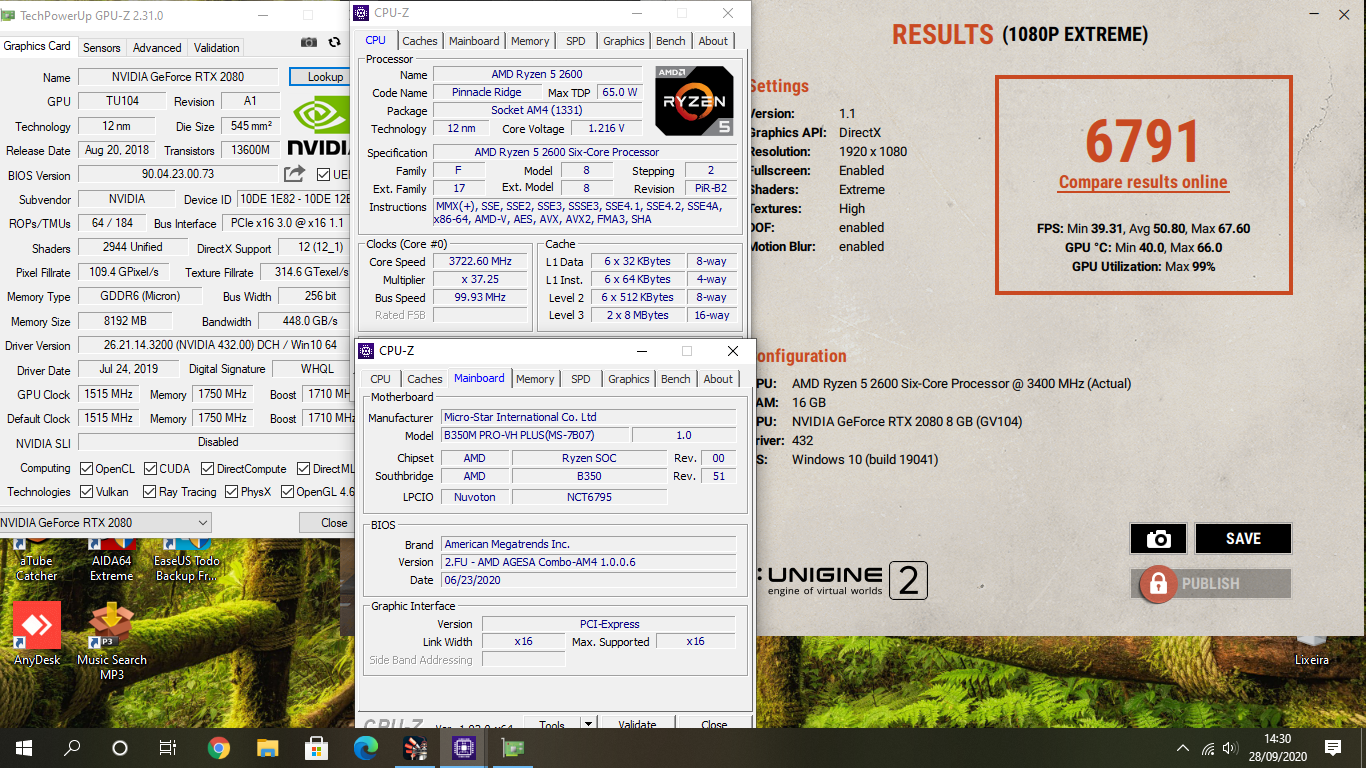Click the NVIDIA logo in GPU-Z
This screenshot has height=768, width=1366.
click(319, 127)
